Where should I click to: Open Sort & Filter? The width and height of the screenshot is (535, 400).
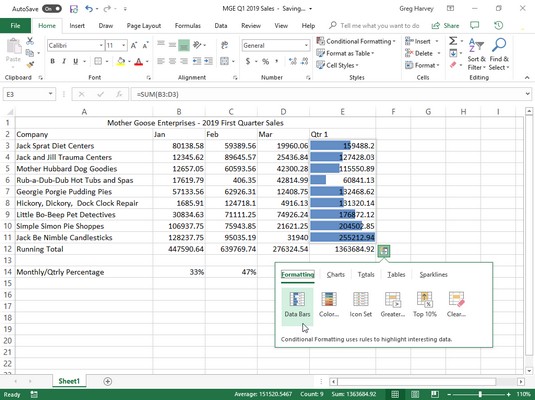(476, 54)
